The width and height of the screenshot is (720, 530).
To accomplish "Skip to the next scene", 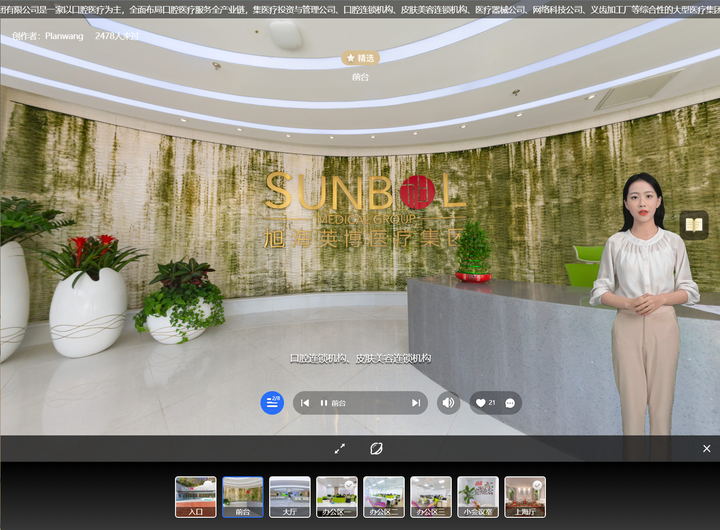I will point(416,403).
